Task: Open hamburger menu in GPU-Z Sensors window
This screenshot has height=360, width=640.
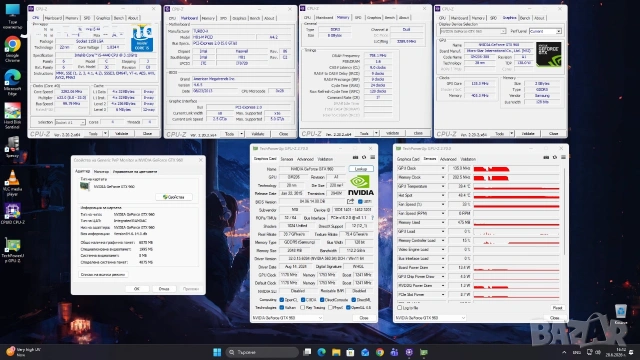Action: tap(563, 157)
